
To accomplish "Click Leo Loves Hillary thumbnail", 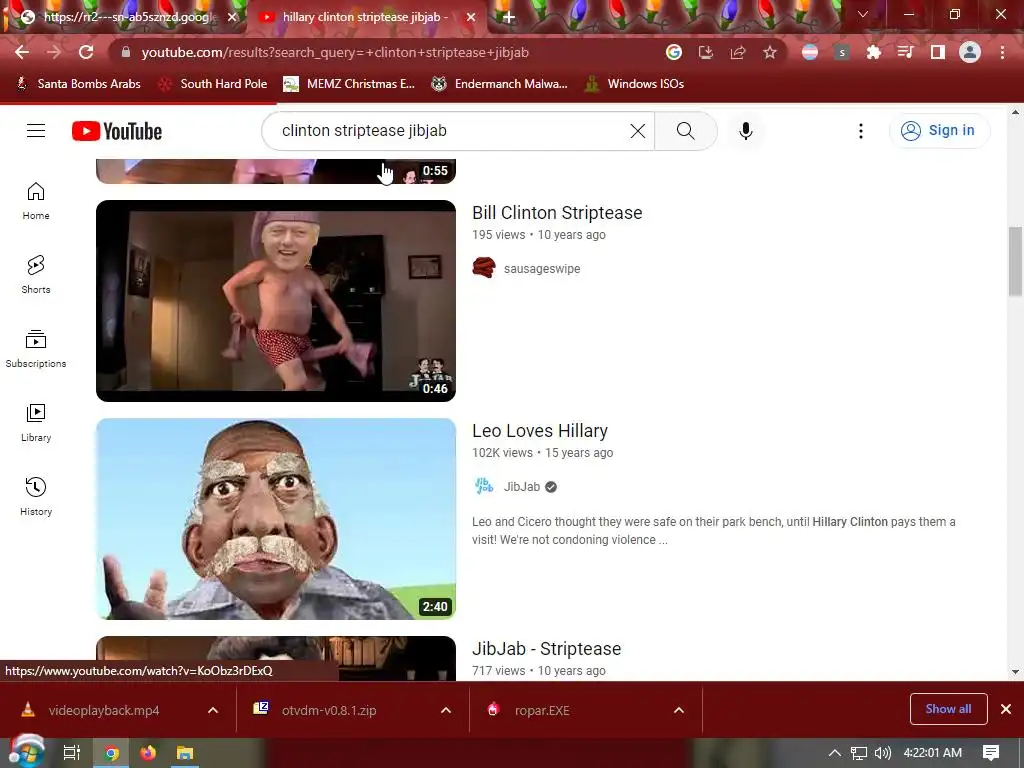I will point(276,519).
